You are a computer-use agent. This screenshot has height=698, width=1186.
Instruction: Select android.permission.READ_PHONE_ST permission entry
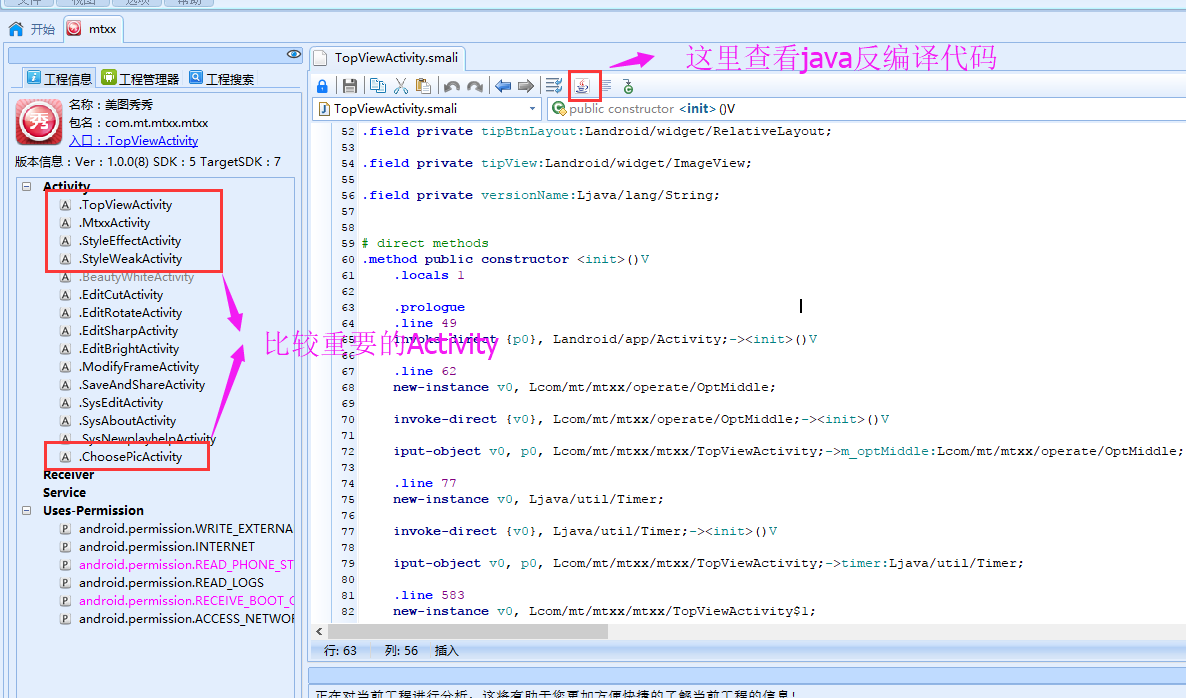pyautogui.click(x=185, y=565)
